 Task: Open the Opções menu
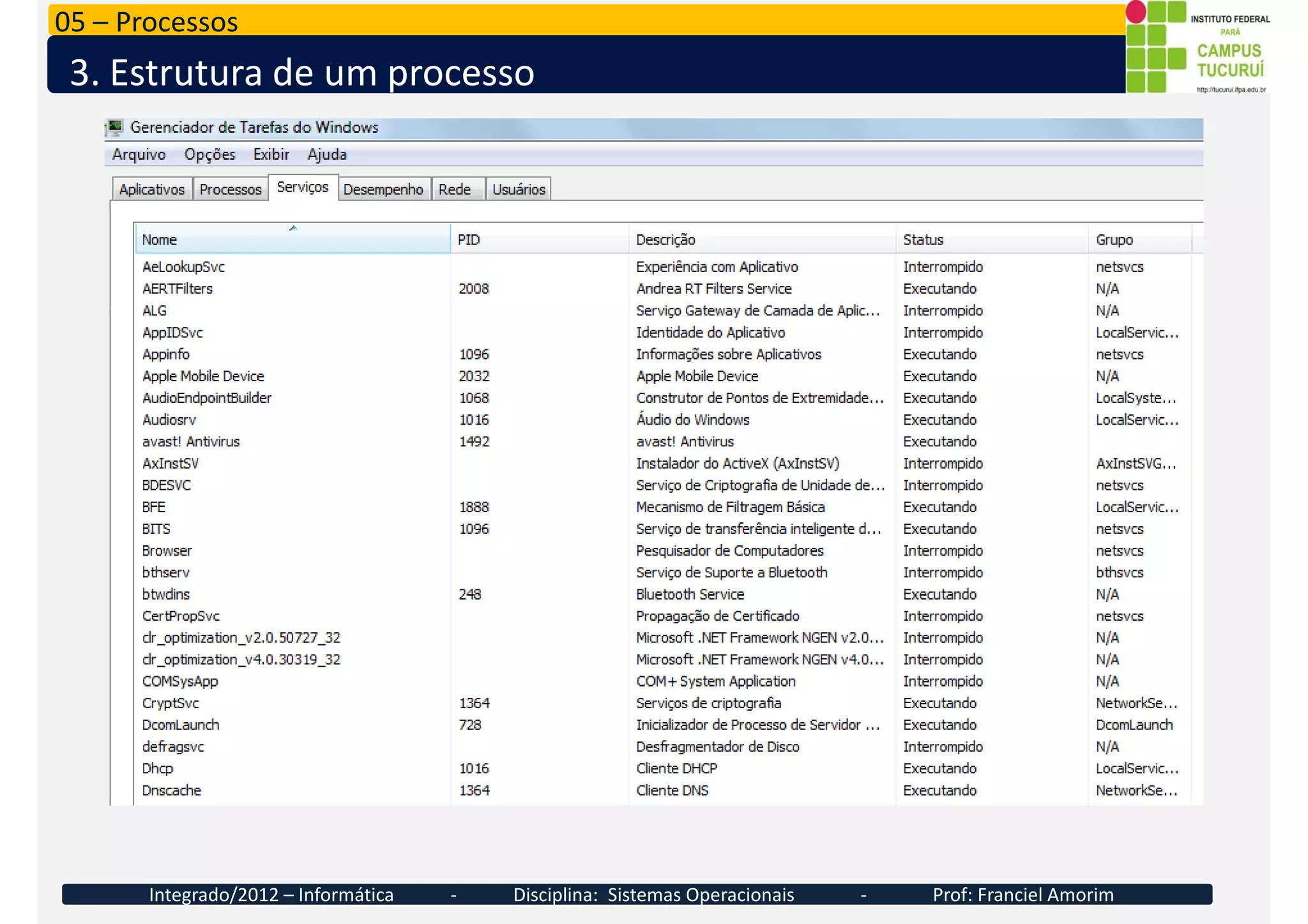(209, 155)
